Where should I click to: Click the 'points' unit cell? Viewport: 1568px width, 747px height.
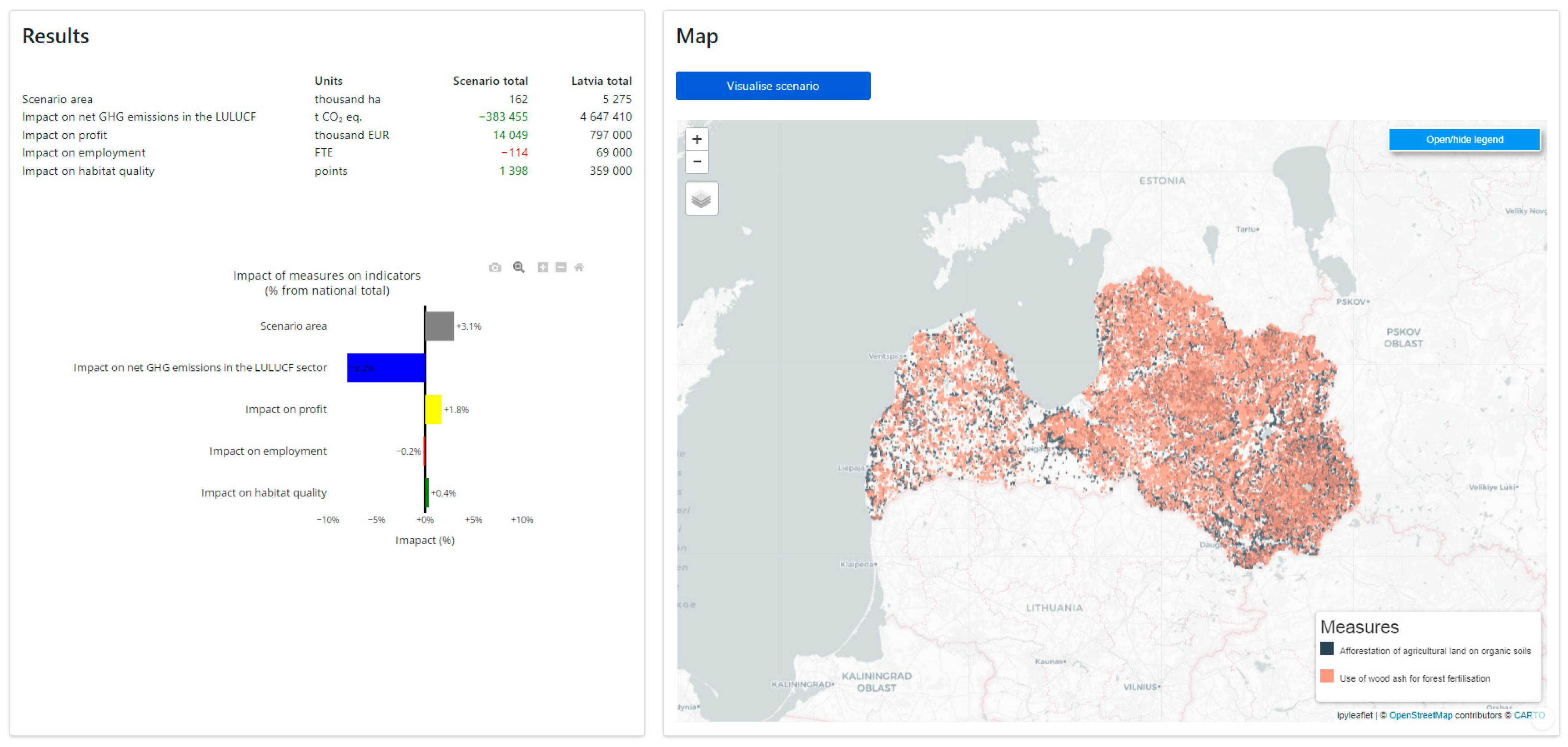pos(331,171)
